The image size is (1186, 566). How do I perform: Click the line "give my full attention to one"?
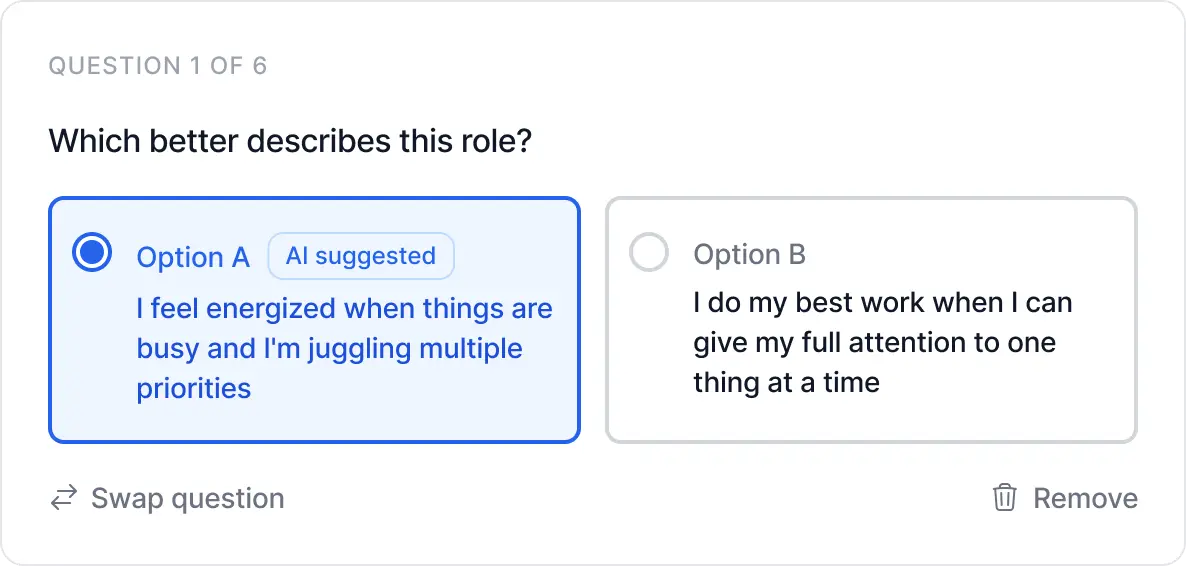point(874,342)
